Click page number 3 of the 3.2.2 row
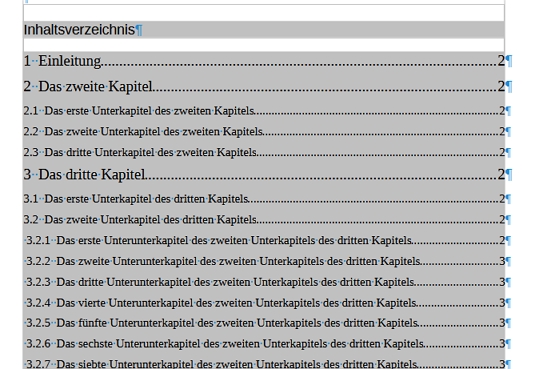The image size is (555, 369). pos(502,261)
